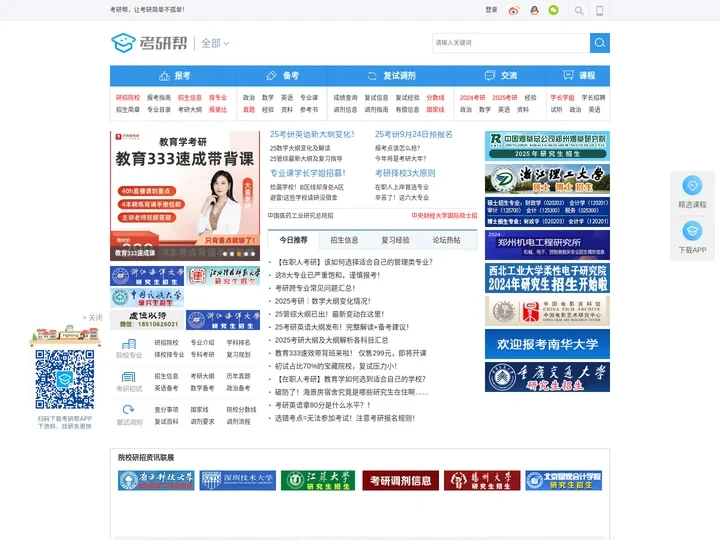This screenshot has height=540, width=720.
Task: Open the 国家线 red link in nav
Action: click(435, 110)
